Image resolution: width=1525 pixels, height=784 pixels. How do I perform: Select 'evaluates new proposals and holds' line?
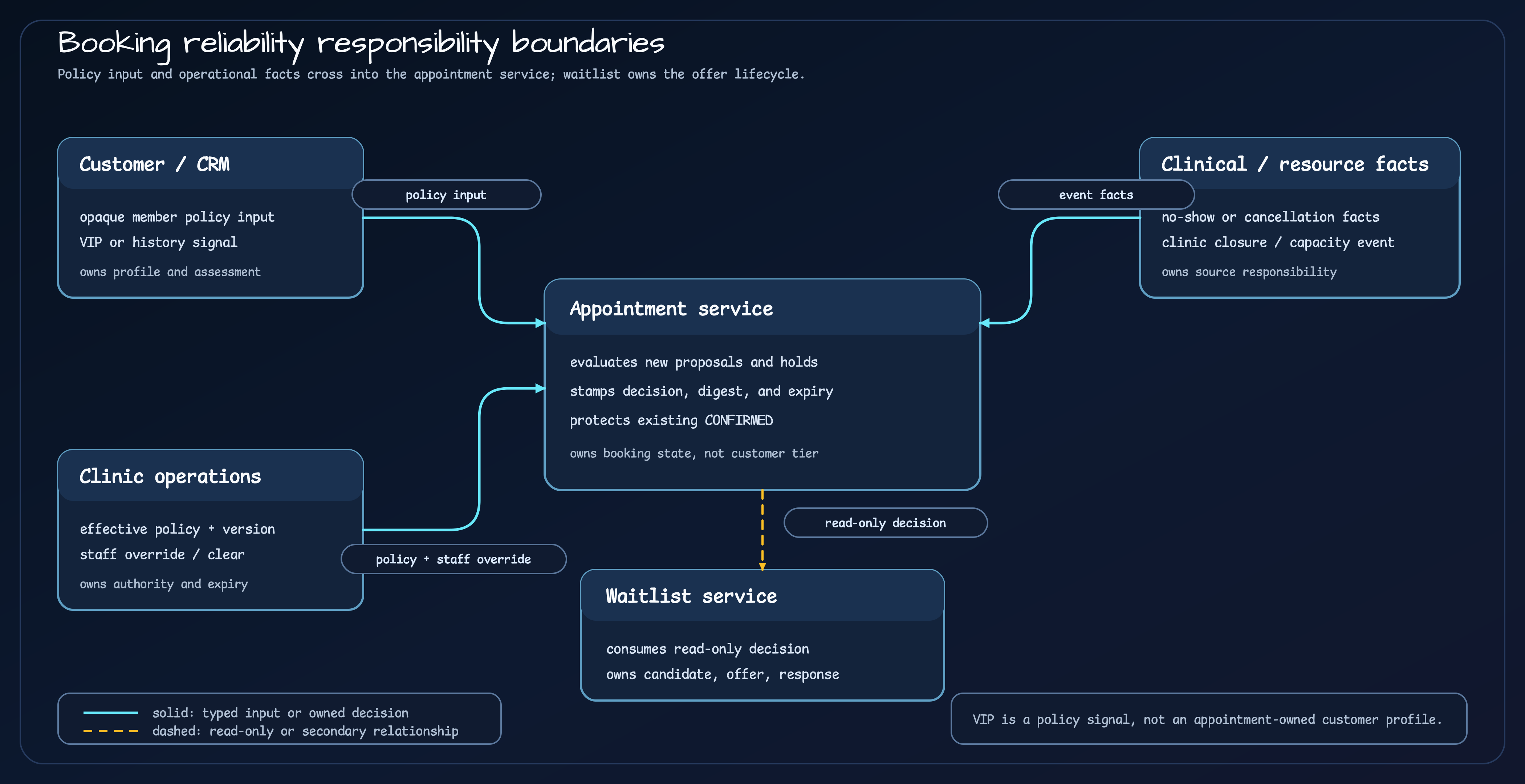pos(694,362)
